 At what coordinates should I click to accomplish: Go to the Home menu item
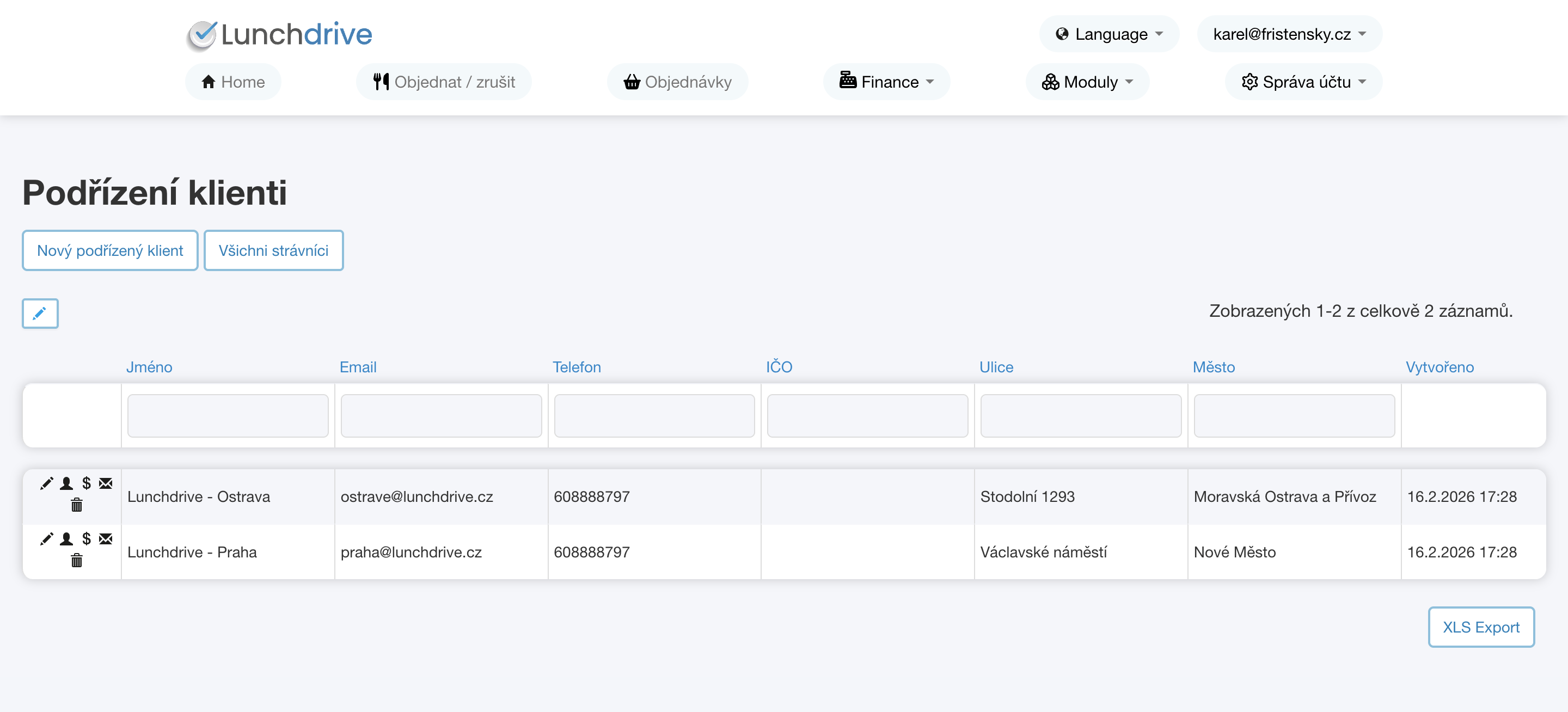tap(233, 82)
